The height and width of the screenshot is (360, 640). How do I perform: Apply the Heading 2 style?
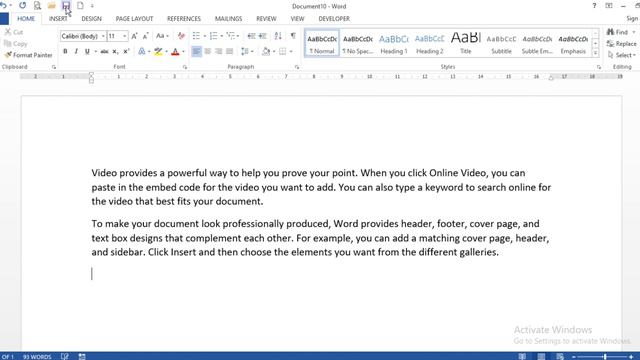[x=429, y=43]
